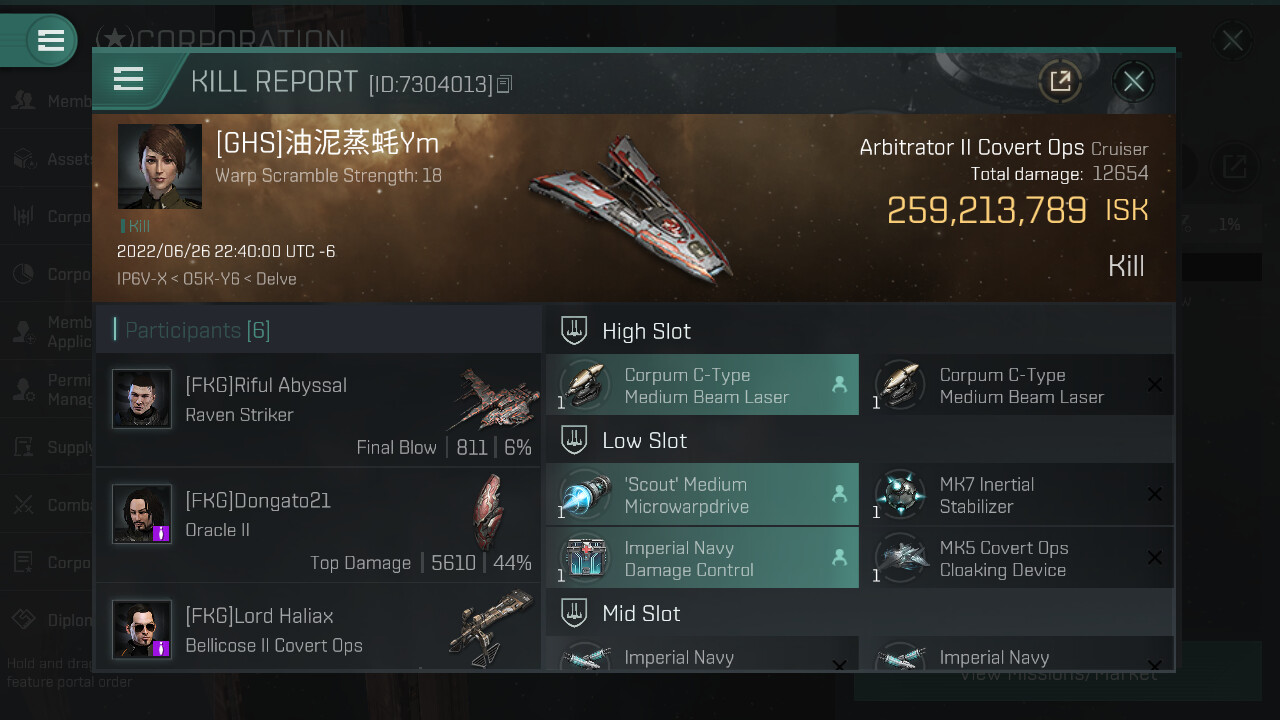Select the Imperial Navy Damage Control module
This screenshot has width=1280, height=720.
tap(702, 558)
